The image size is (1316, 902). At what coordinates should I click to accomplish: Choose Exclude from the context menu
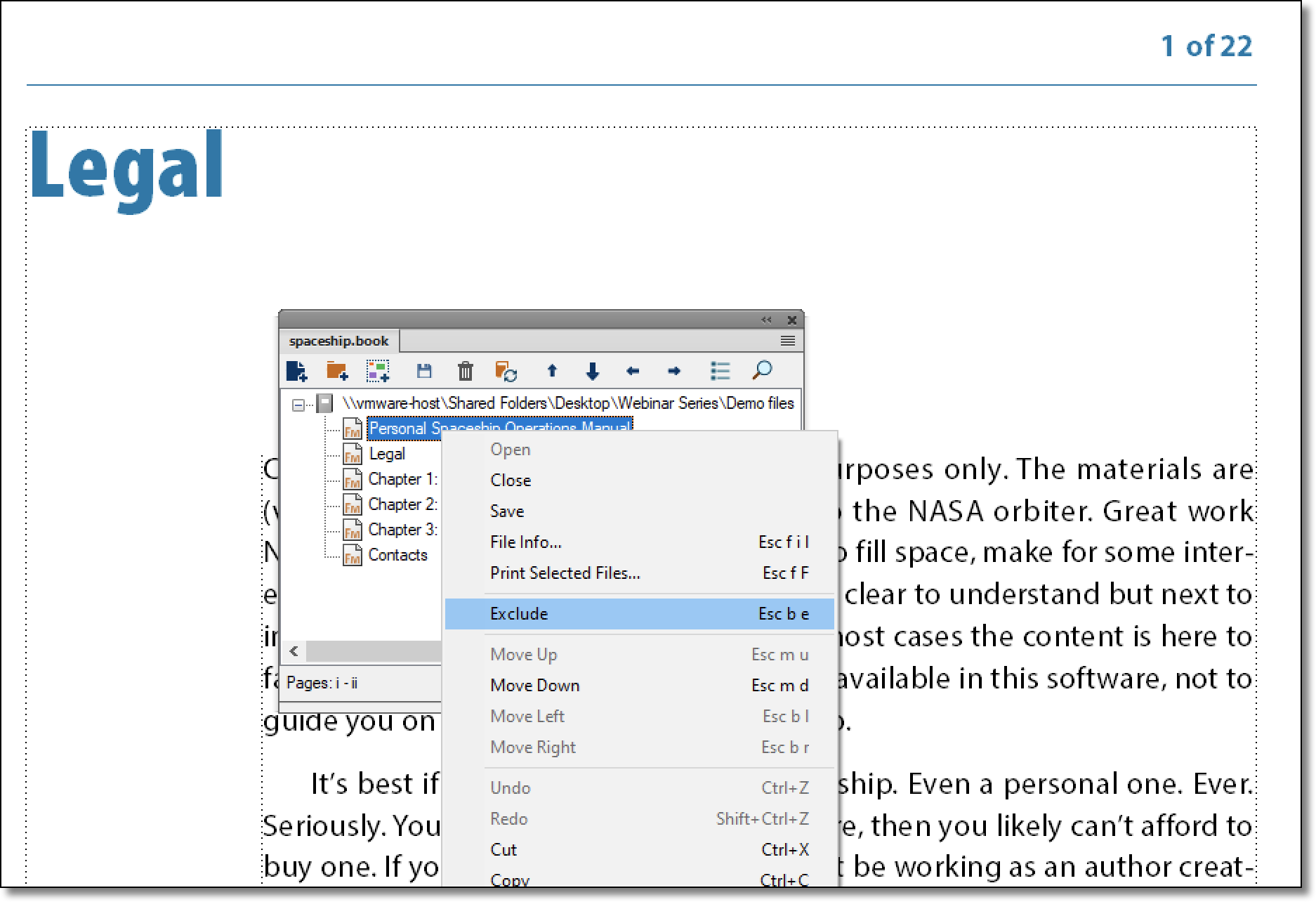(x=520, y=613)
